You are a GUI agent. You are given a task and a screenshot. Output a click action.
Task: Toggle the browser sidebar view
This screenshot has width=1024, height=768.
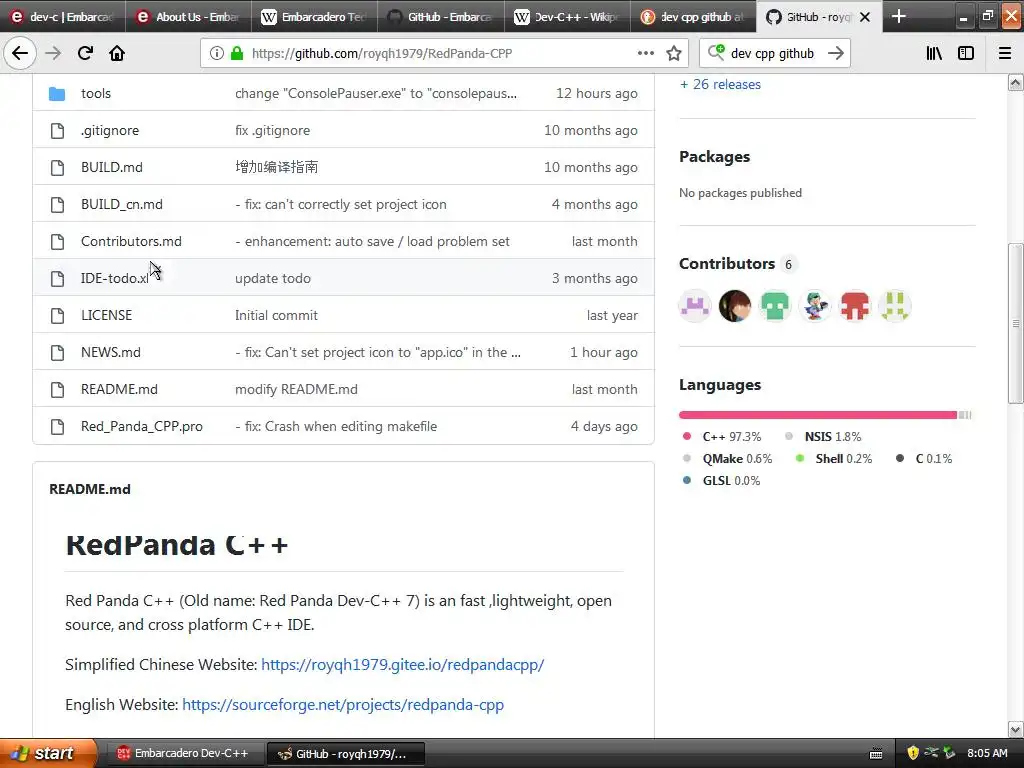point(966,54)
